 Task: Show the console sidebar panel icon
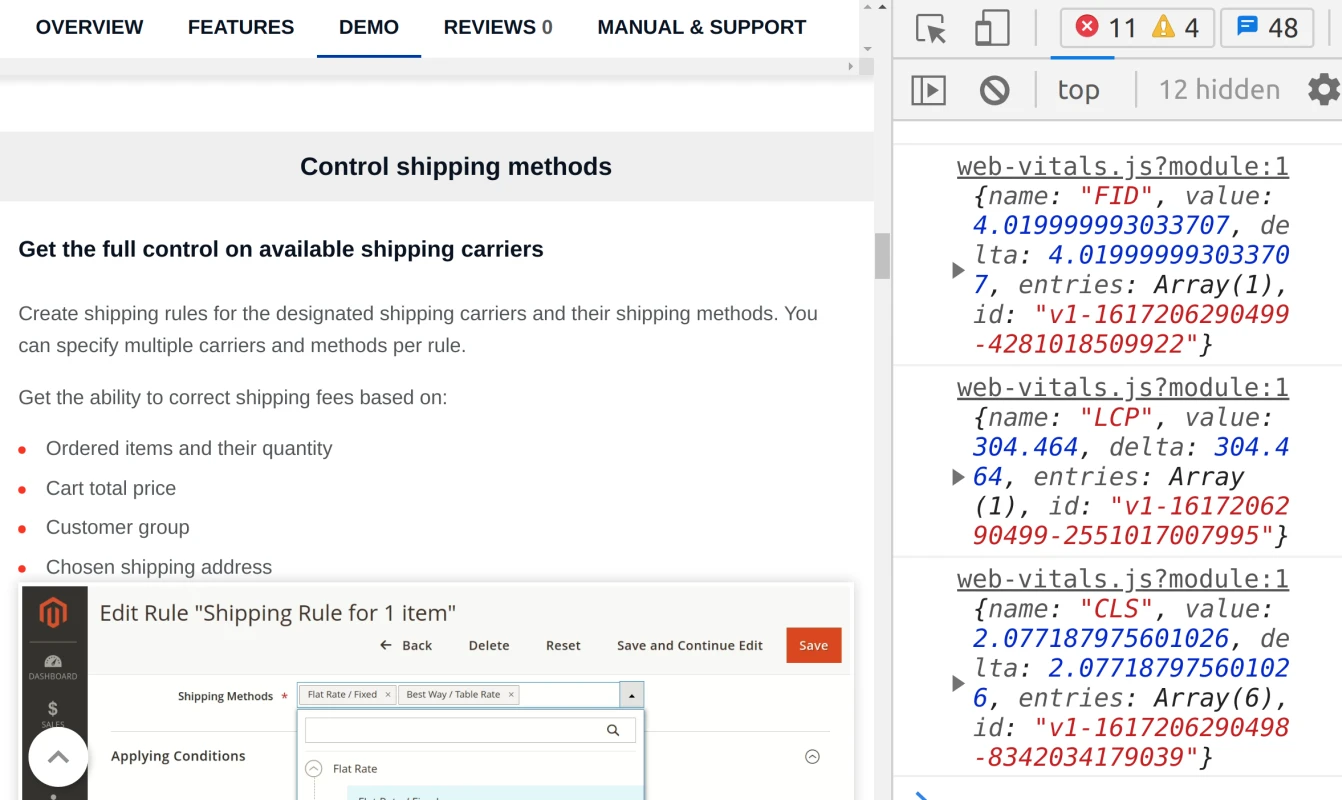928,91
